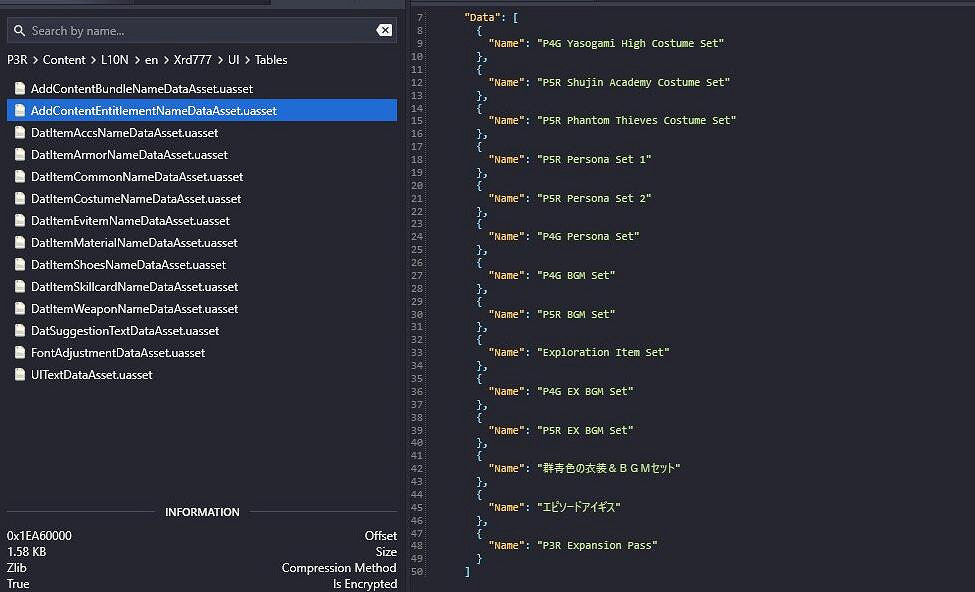Open DatItemSkillcardNameDataAsset.uasset entry

coord(134,287)
